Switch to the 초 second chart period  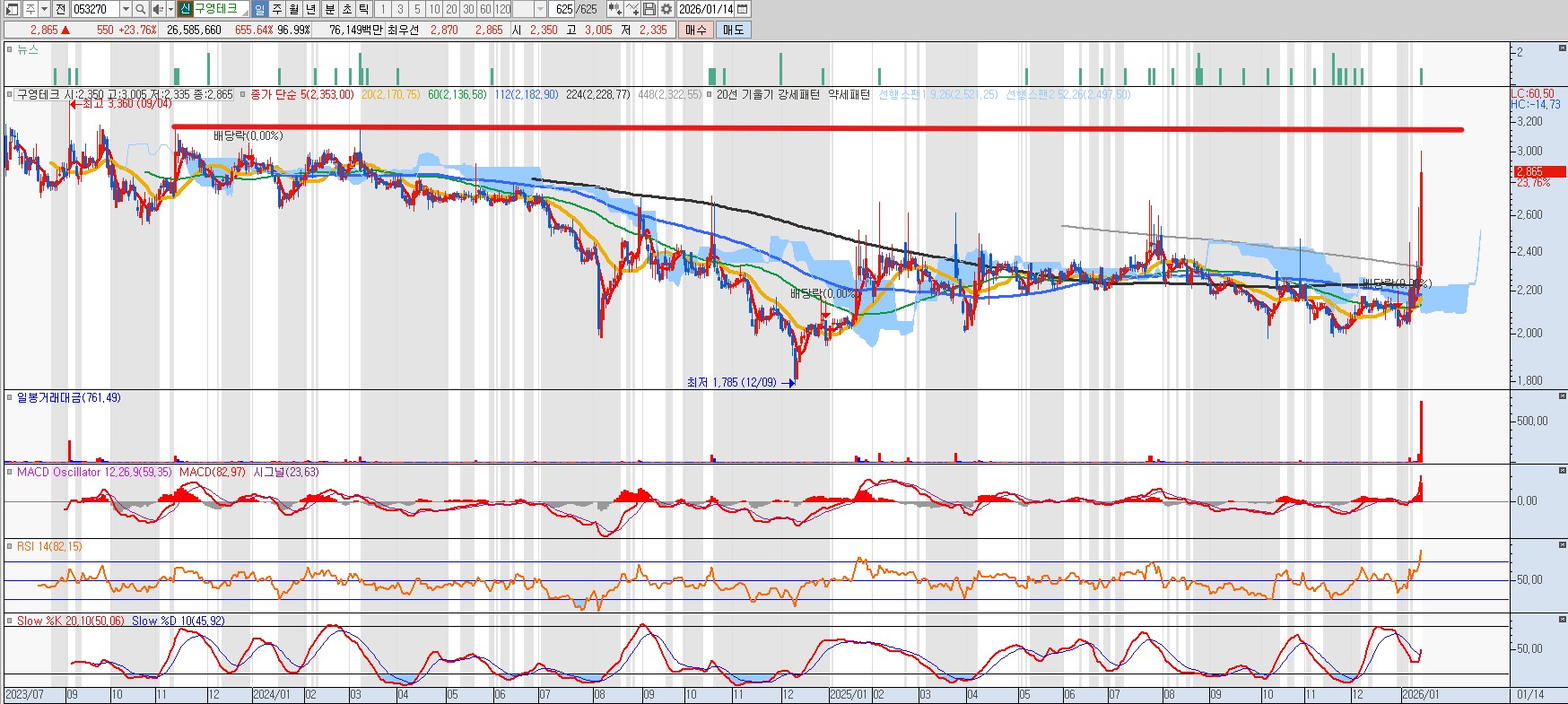(x=346, y=9)
